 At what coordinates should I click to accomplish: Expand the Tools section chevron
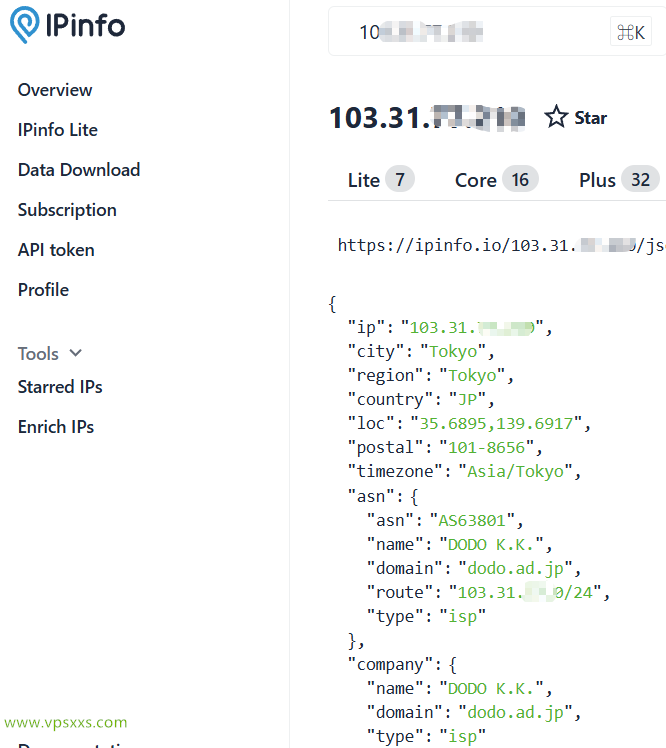(75, 353)
